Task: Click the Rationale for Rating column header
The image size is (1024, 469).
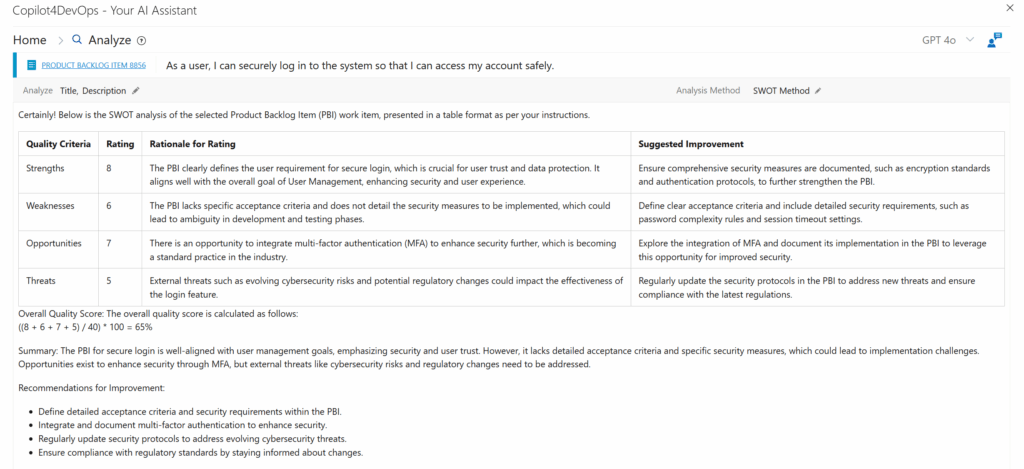Action: point(192,144)
